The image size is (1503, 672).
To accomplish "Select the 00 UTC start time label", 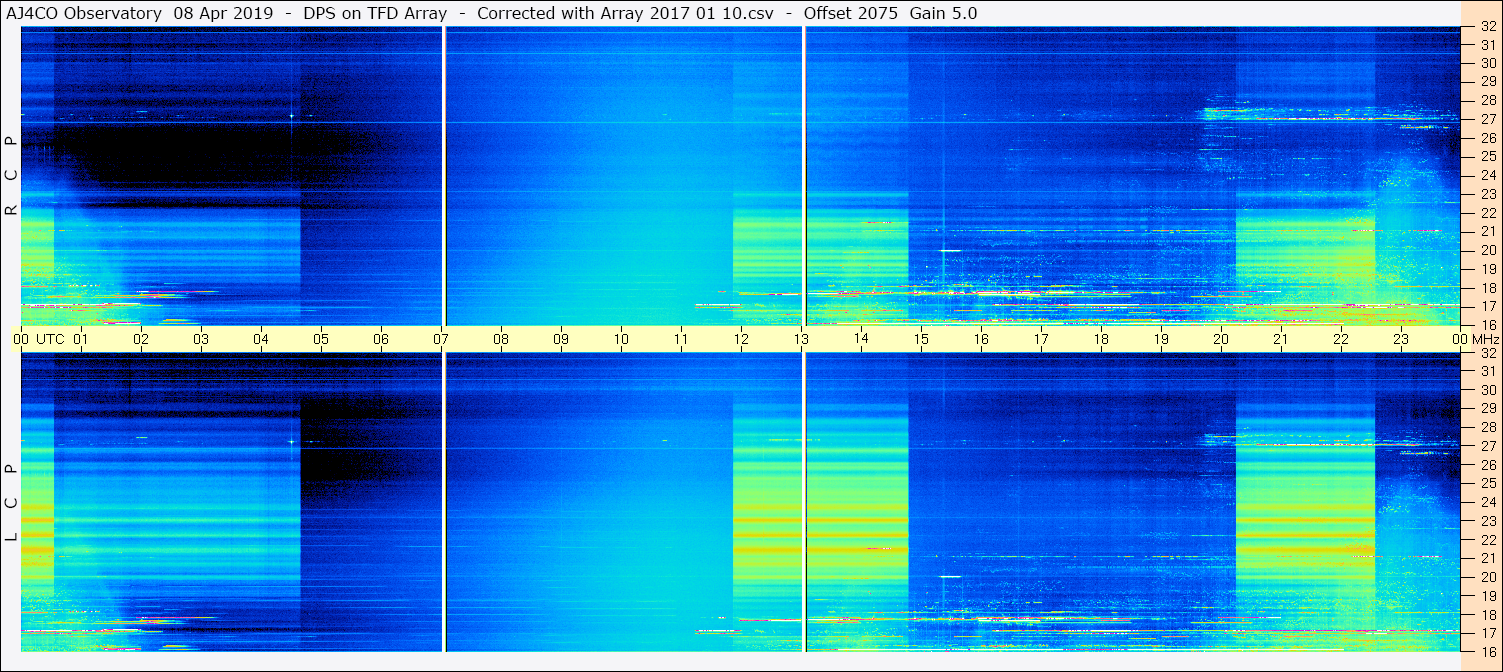I will tap(40, 339).
